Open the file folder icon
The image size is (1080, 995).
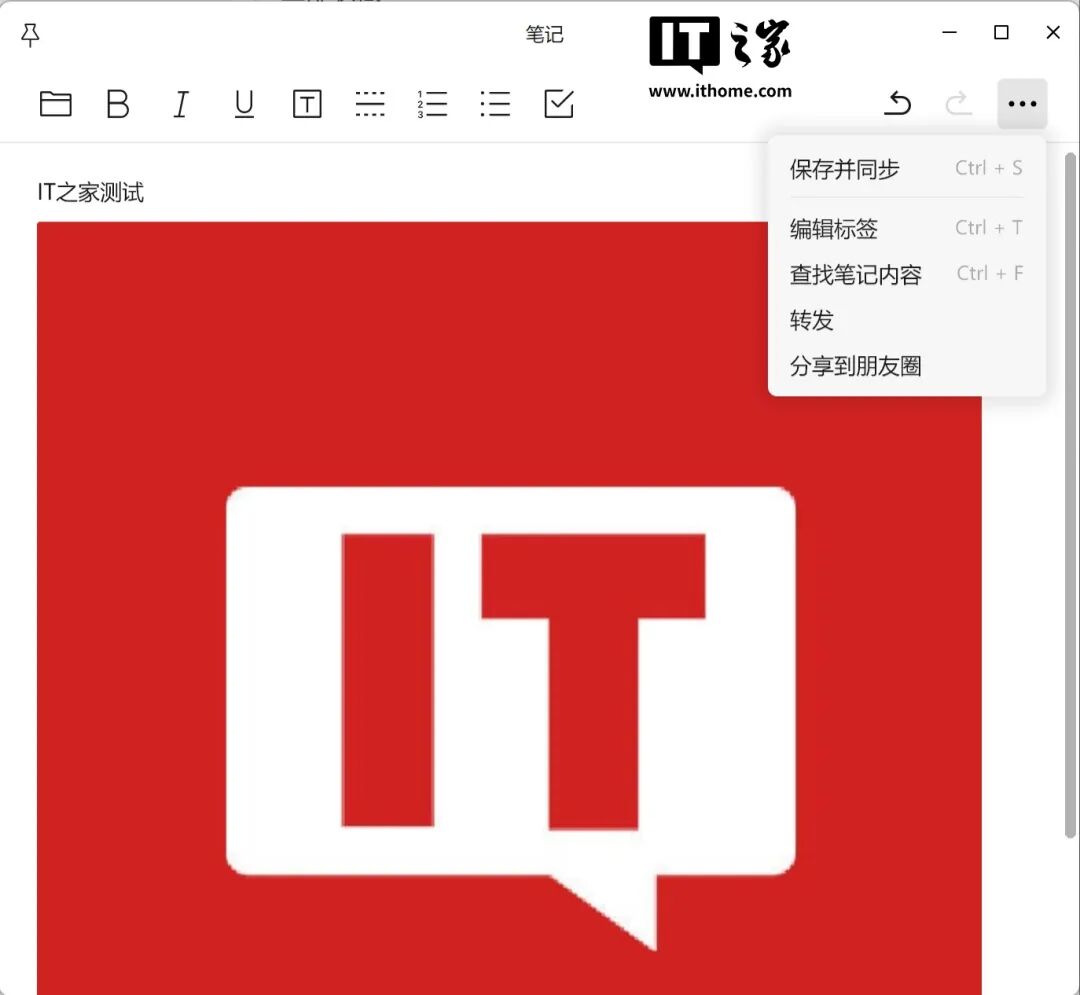point(56,104)
